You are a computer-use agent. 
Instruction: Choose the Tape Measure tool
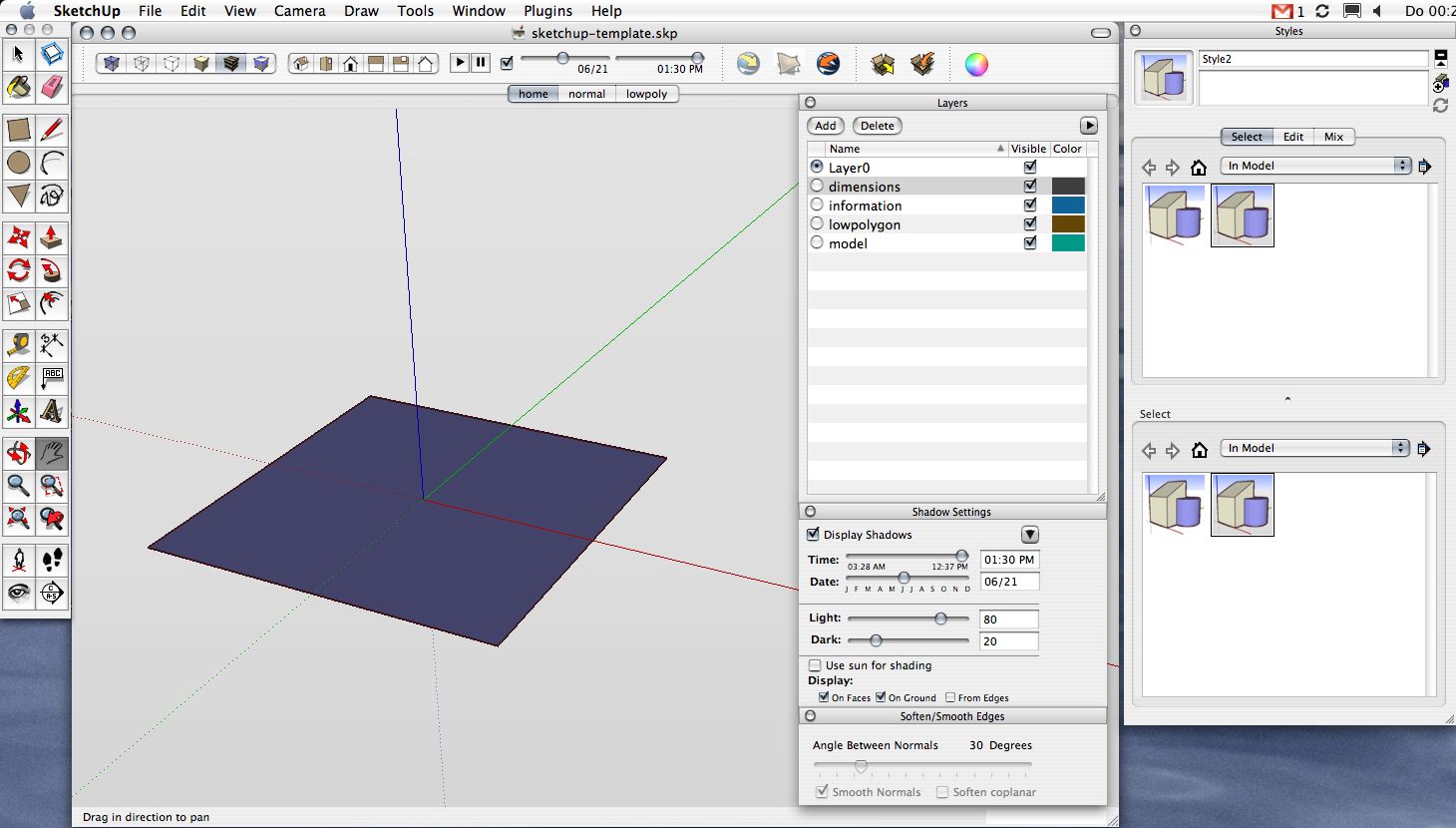coord(18,345)
